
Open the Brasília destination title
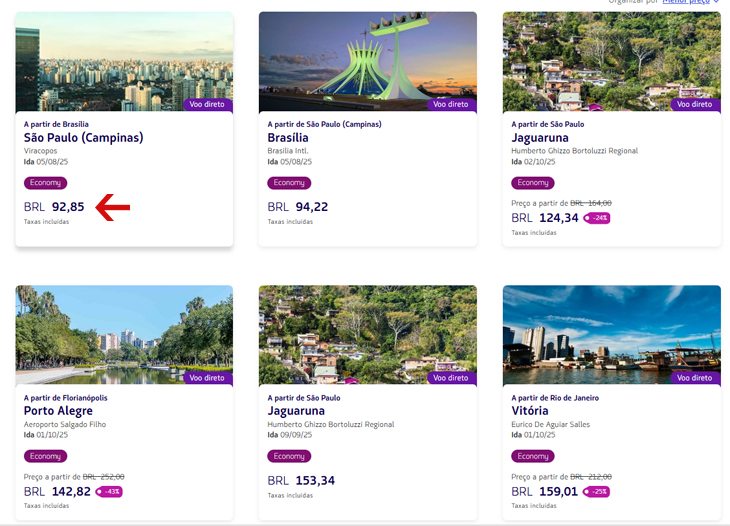tap(288, 138)
